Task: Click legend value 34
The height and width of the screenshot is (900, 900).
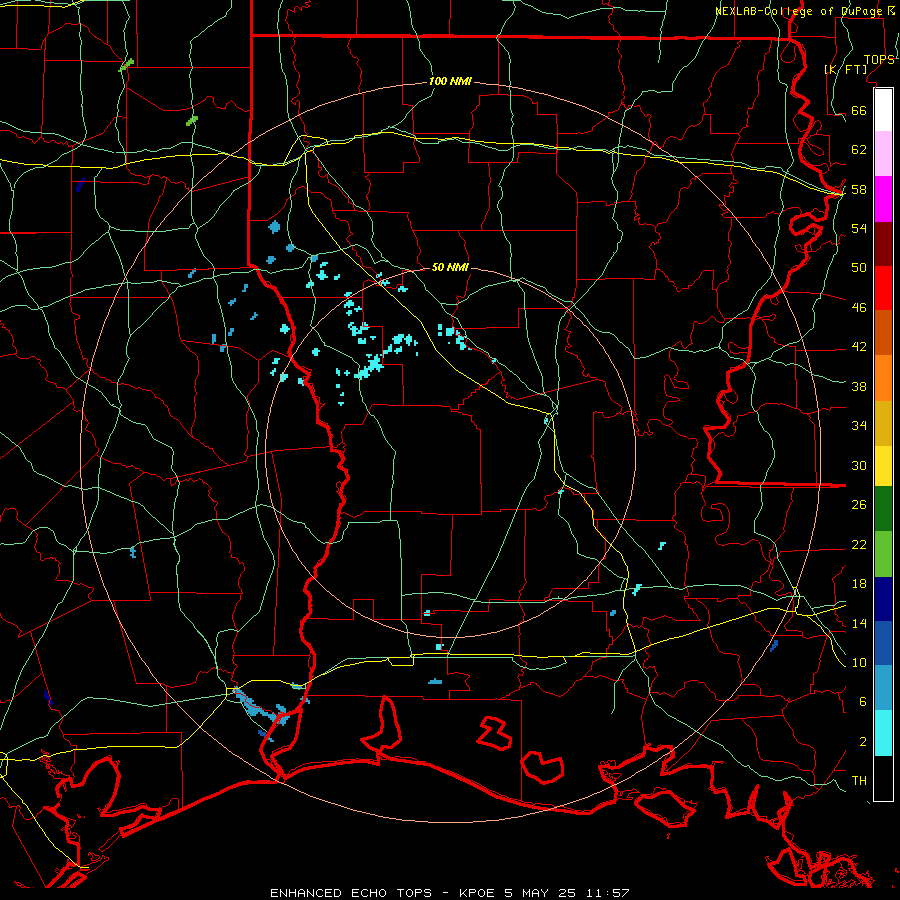Action: coord(859,425)
